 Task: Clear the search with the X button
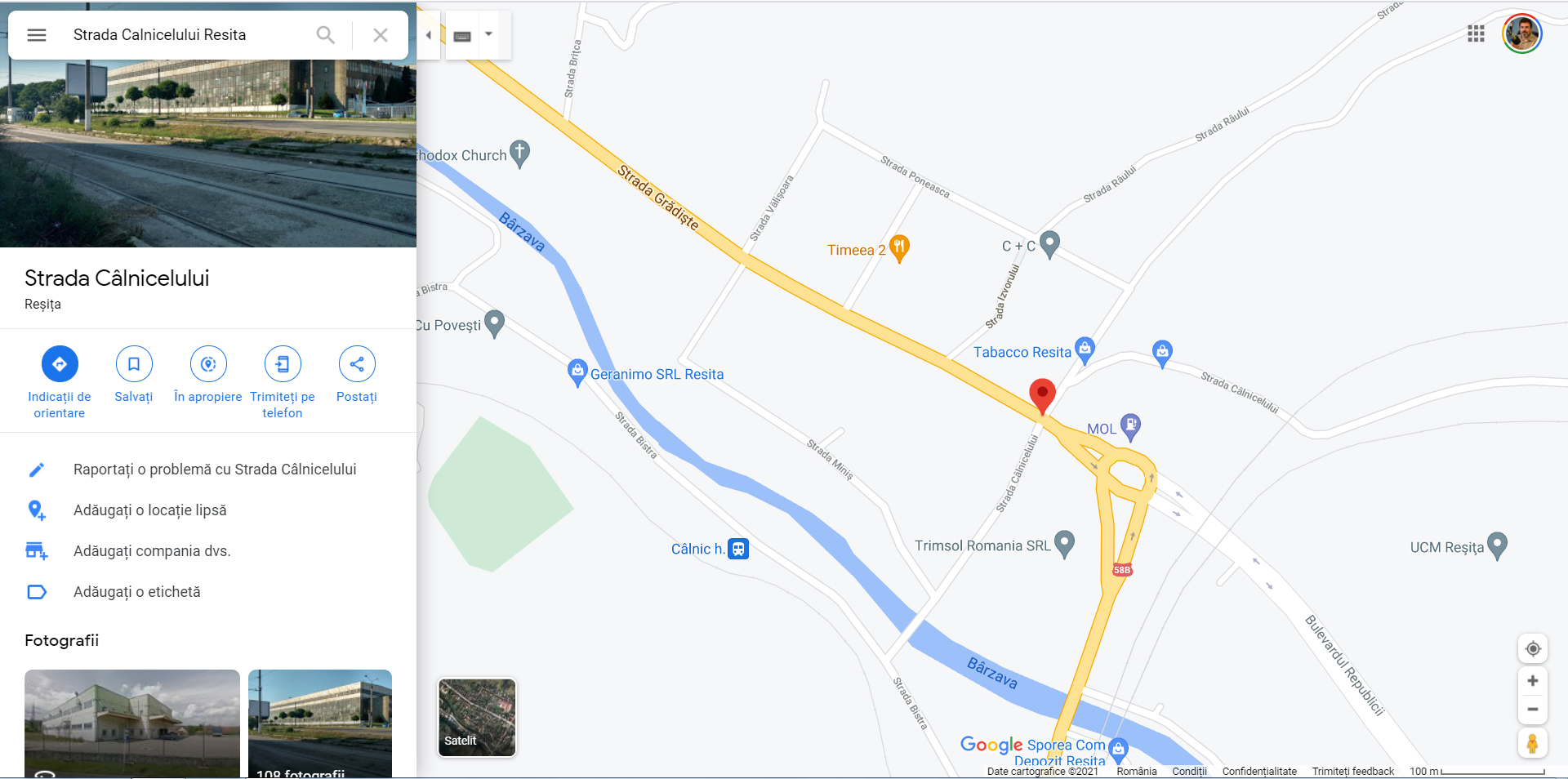click(381, 35)
